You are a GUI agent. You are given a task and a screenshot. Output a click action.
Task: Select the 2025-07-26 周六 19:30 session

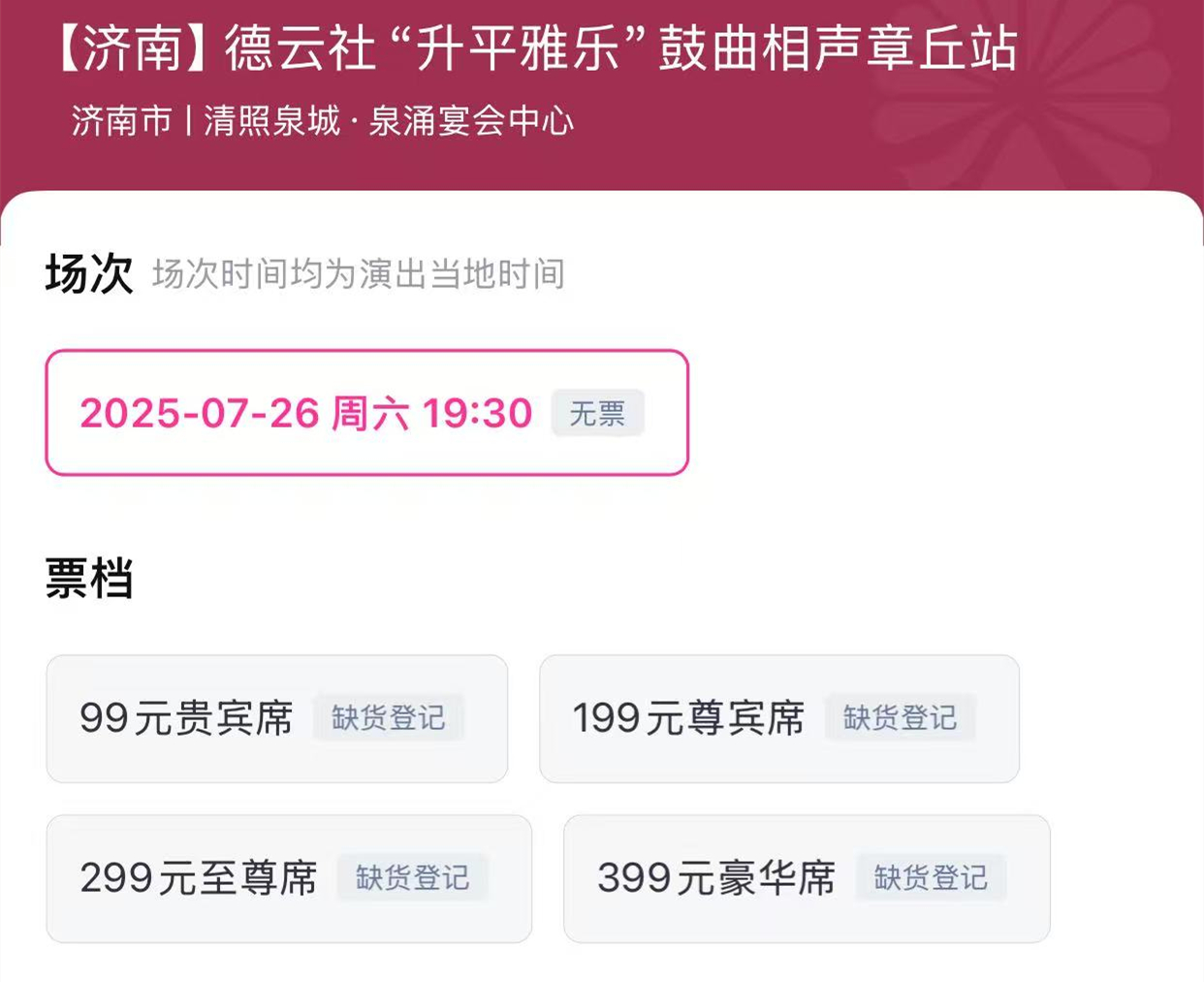coord(305,413)
